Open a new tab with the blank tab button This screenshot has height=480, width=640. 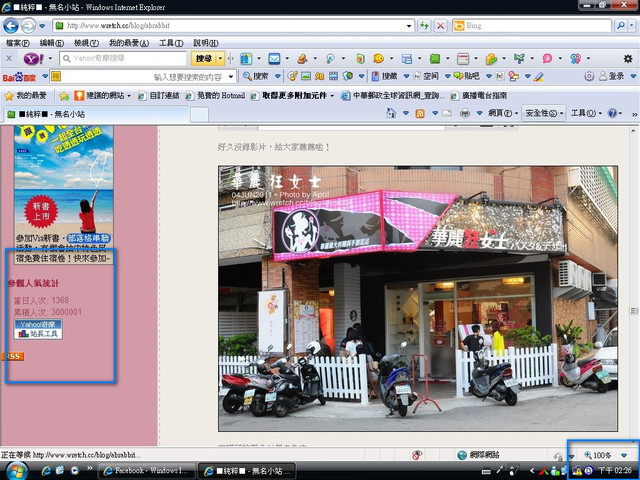coord(199,115)
